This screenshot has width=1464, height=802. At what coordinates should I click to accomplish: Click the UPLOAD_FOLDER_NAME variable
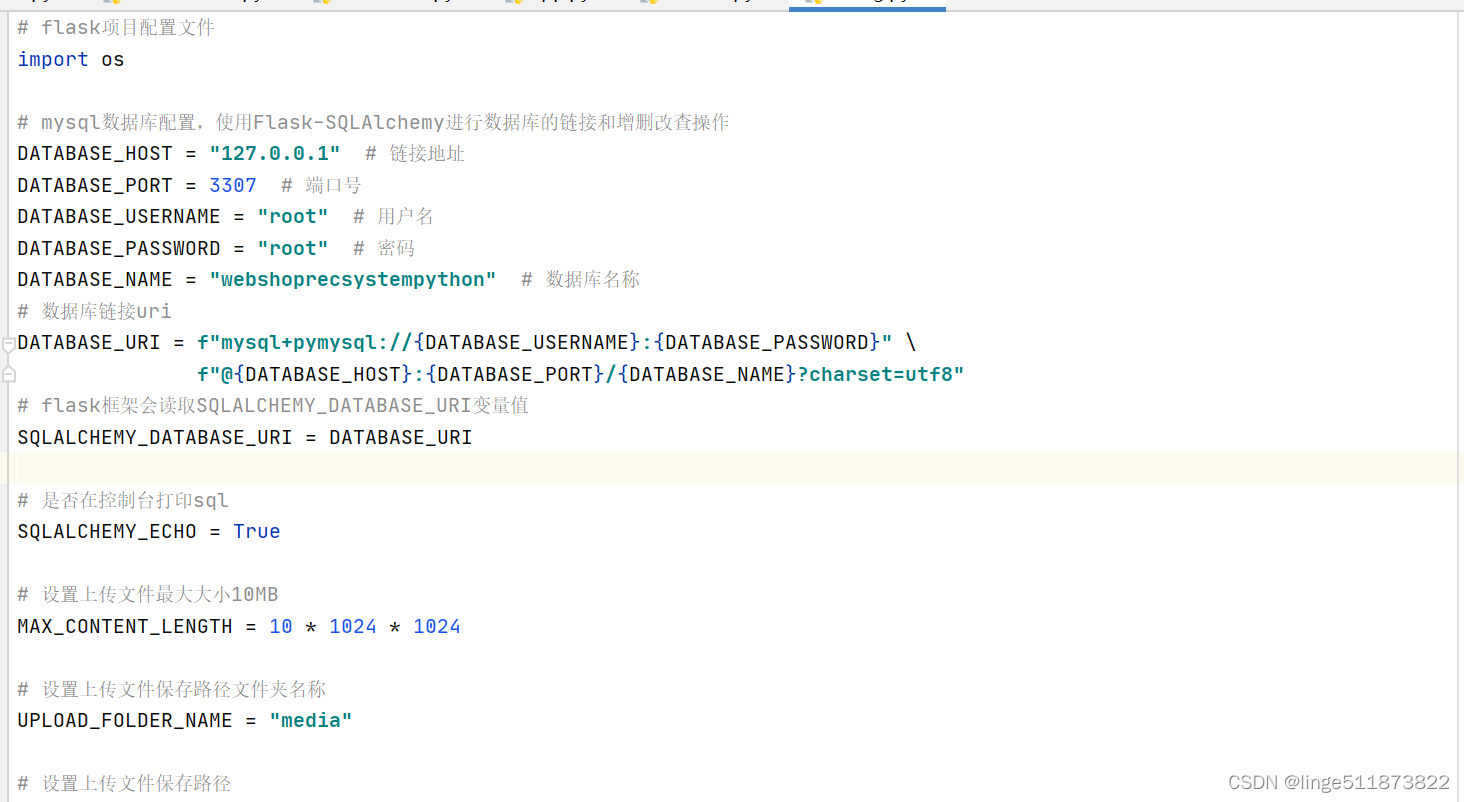coord(125,720)
